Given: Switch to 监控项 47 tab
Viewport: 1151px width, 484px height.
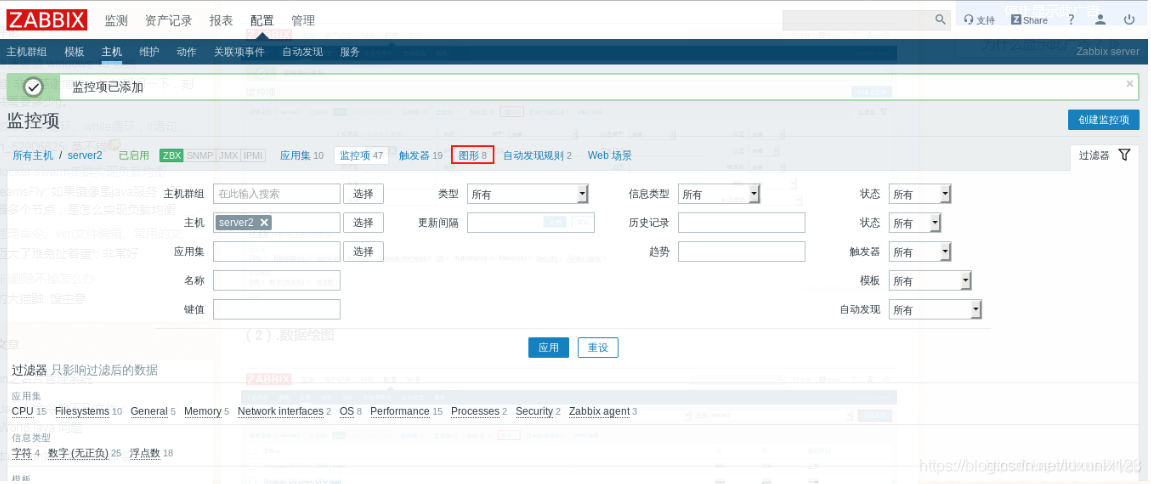Looking at the screenshot, I should point(362,155).
